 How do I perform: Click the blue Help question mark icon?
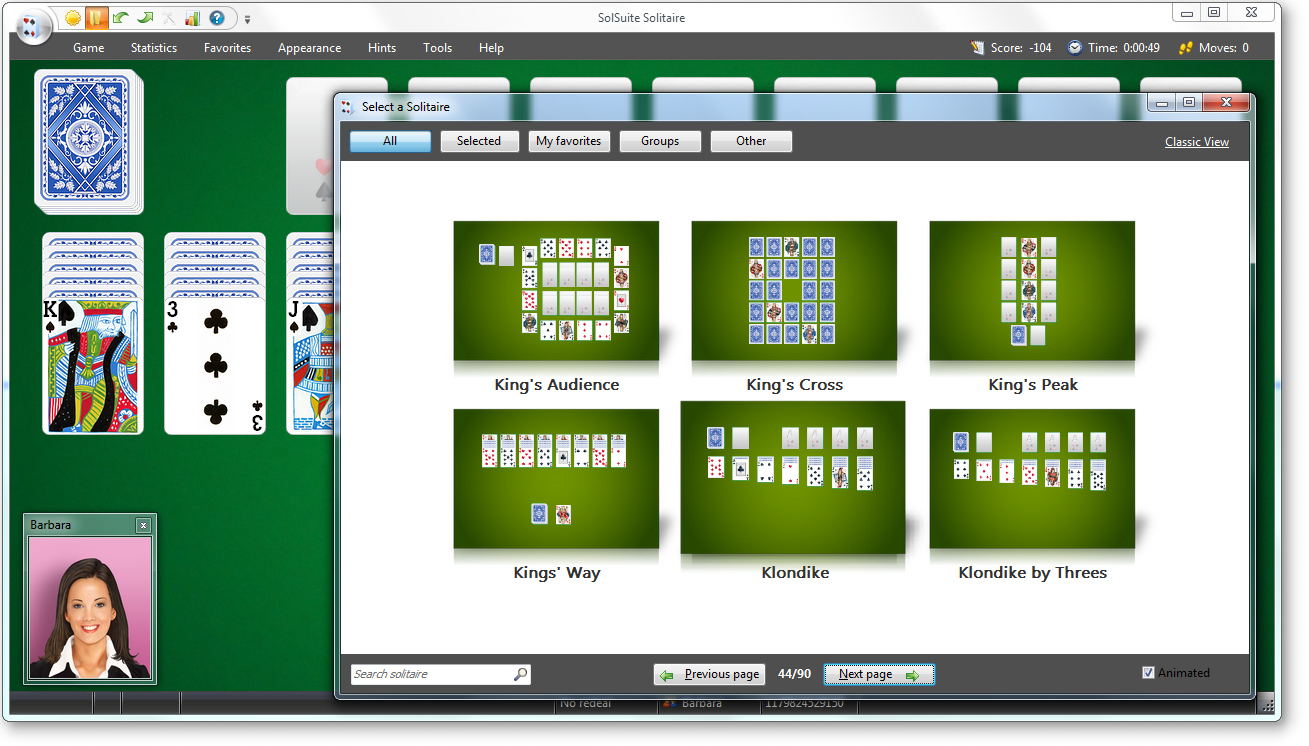(216, 18)
